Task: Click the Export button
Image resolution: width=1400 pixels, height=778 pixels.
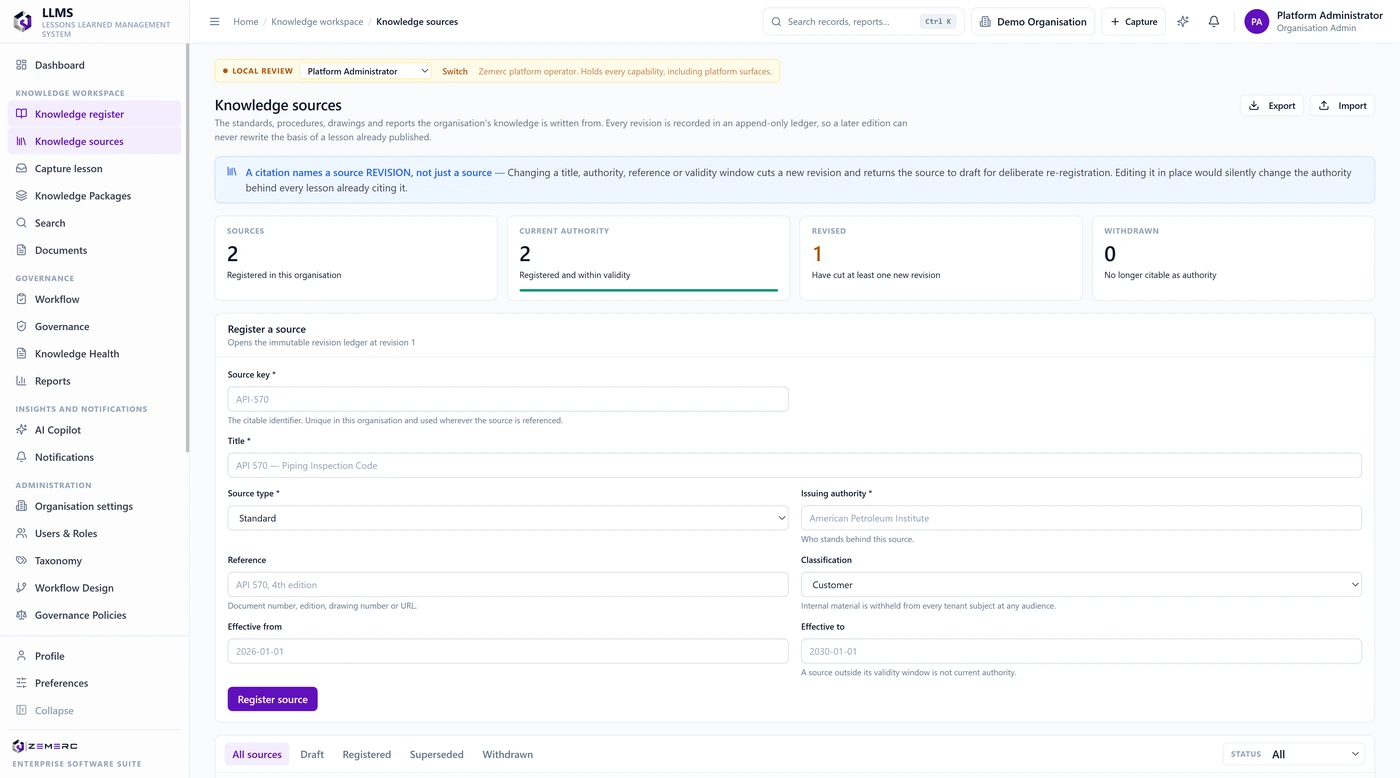Action: (x=1272, y=105)
